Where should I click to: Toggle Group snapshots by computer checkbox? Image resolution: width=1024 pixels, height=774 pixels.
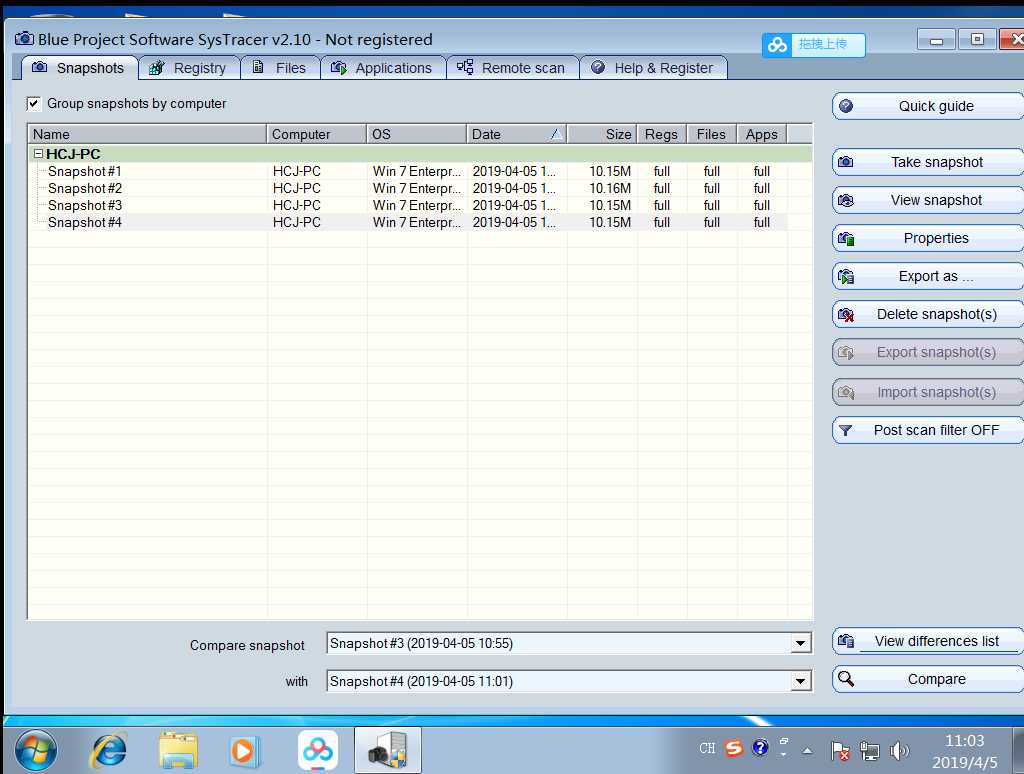coord(33,103)
